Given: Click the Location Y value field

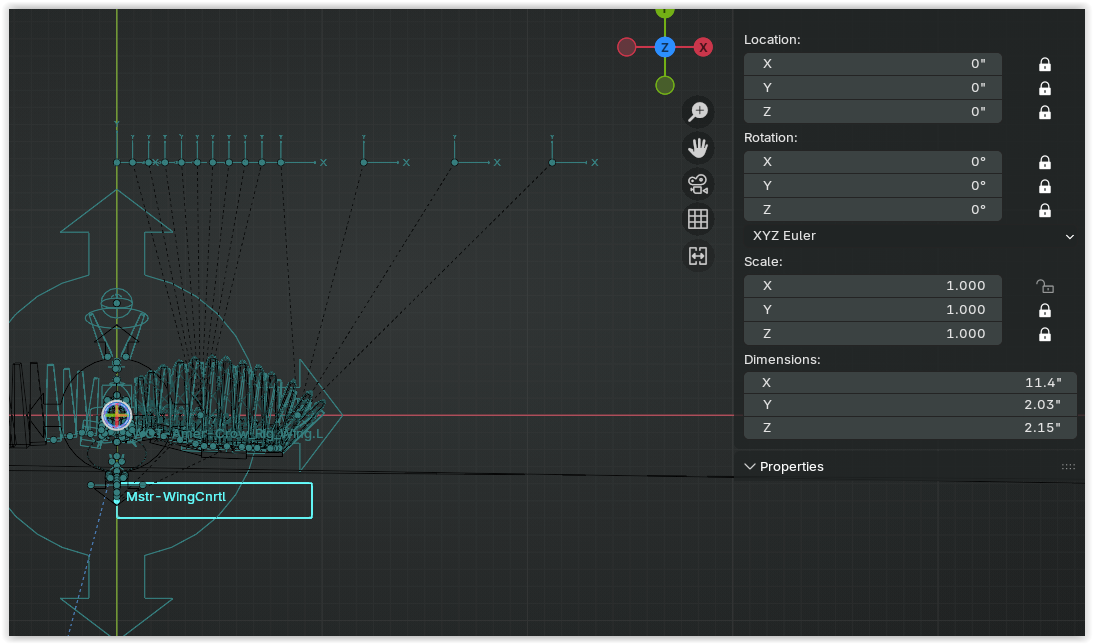Looking at the screenshot, I should (873, 88).
